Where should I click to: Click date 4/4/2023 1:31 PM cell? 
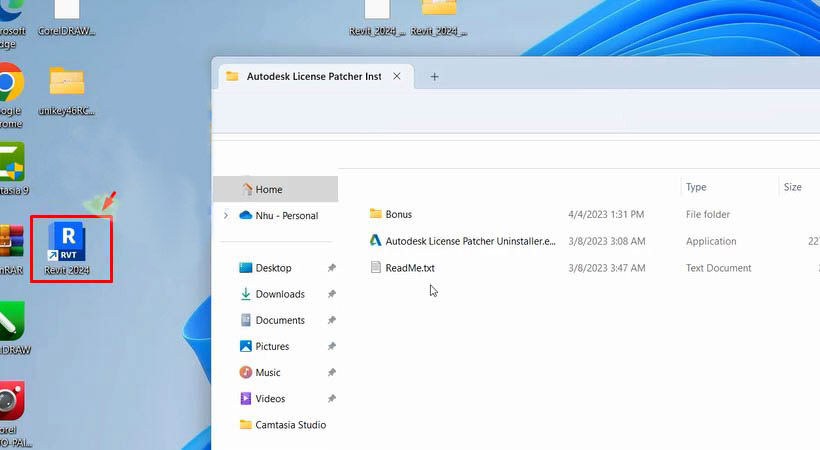coord(606,214)
